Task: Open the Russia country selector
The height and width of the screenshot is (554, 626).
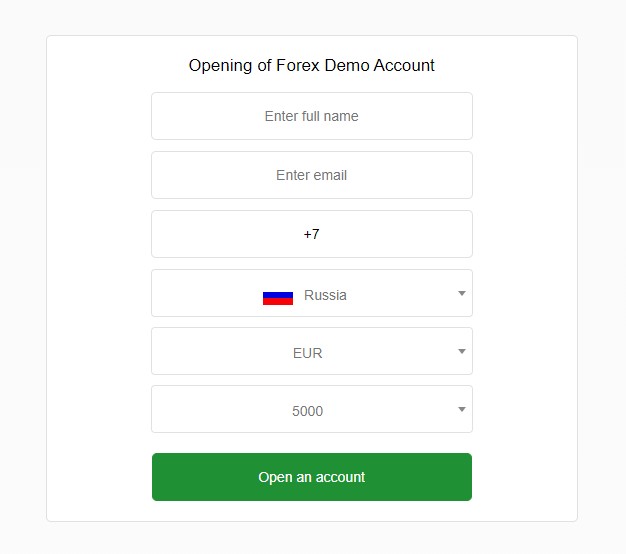Action: (312, 293)
